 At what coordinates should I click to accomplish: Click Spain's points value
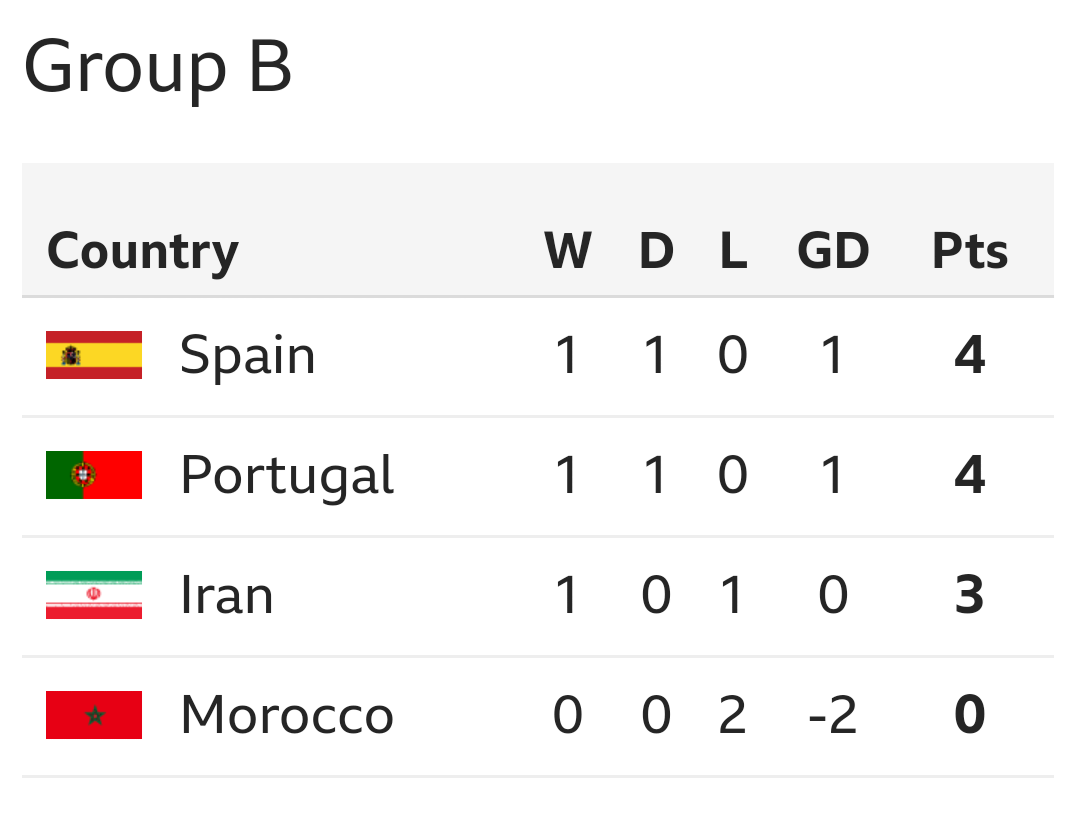[969, 355]
